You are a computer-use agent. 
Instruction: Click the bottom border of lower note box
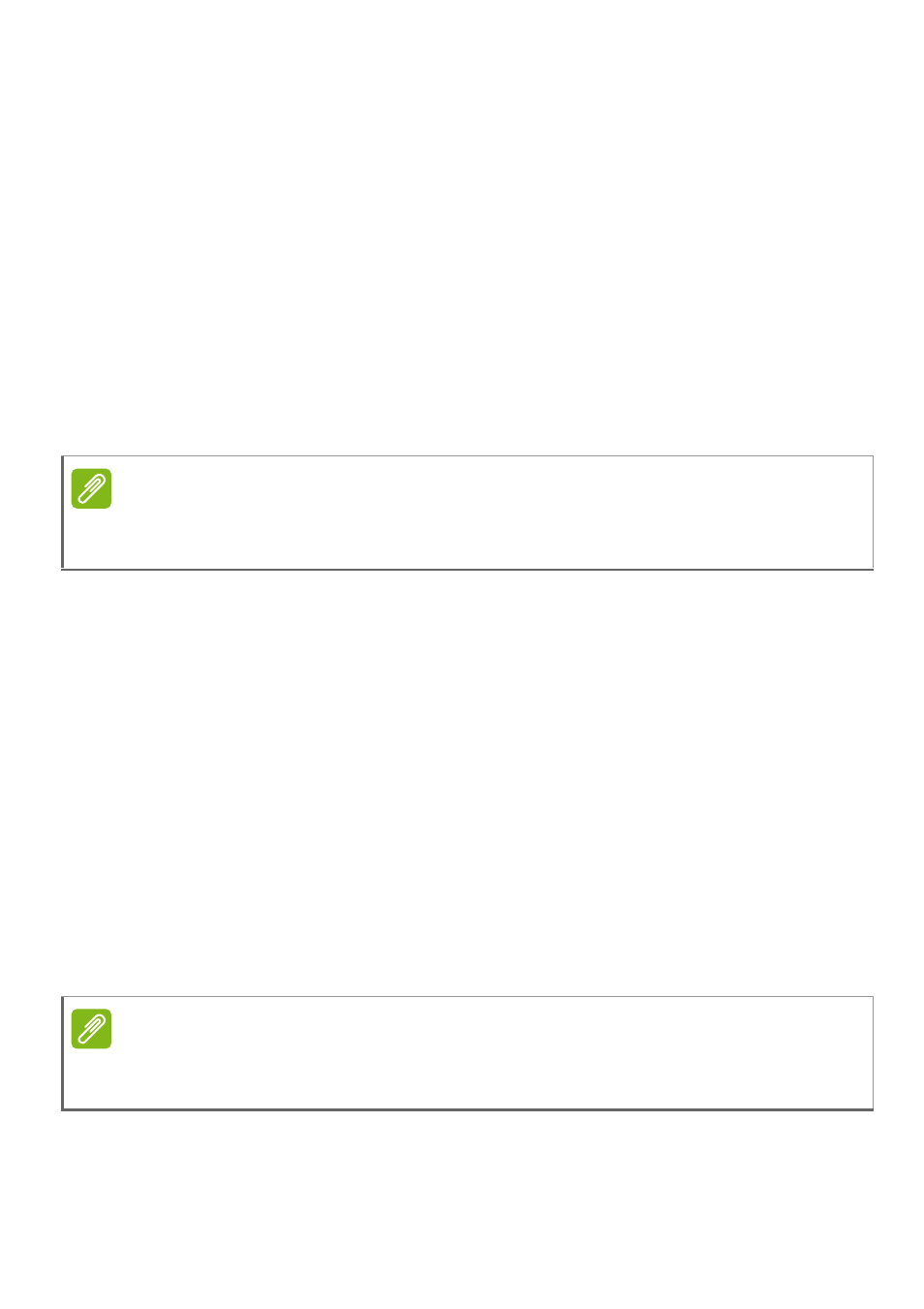[x=468, y=1109]
